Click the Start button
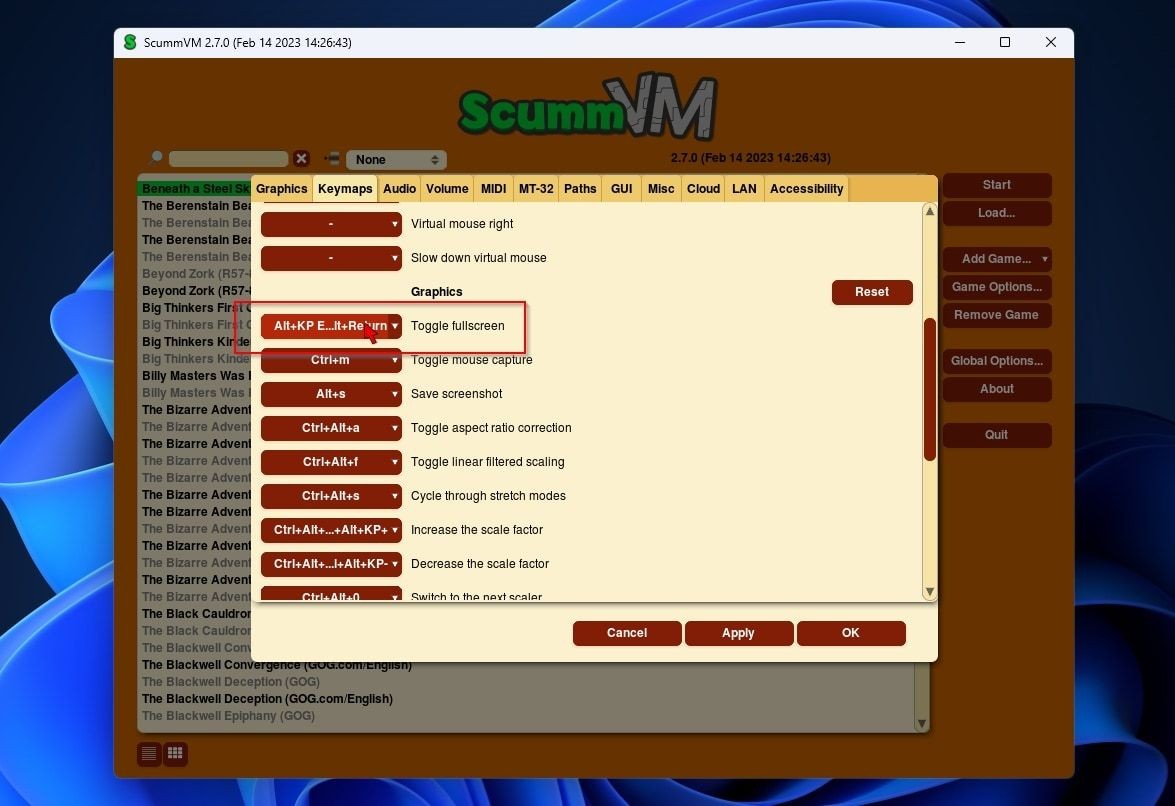 pyautogui.click(x=997, y=185)
